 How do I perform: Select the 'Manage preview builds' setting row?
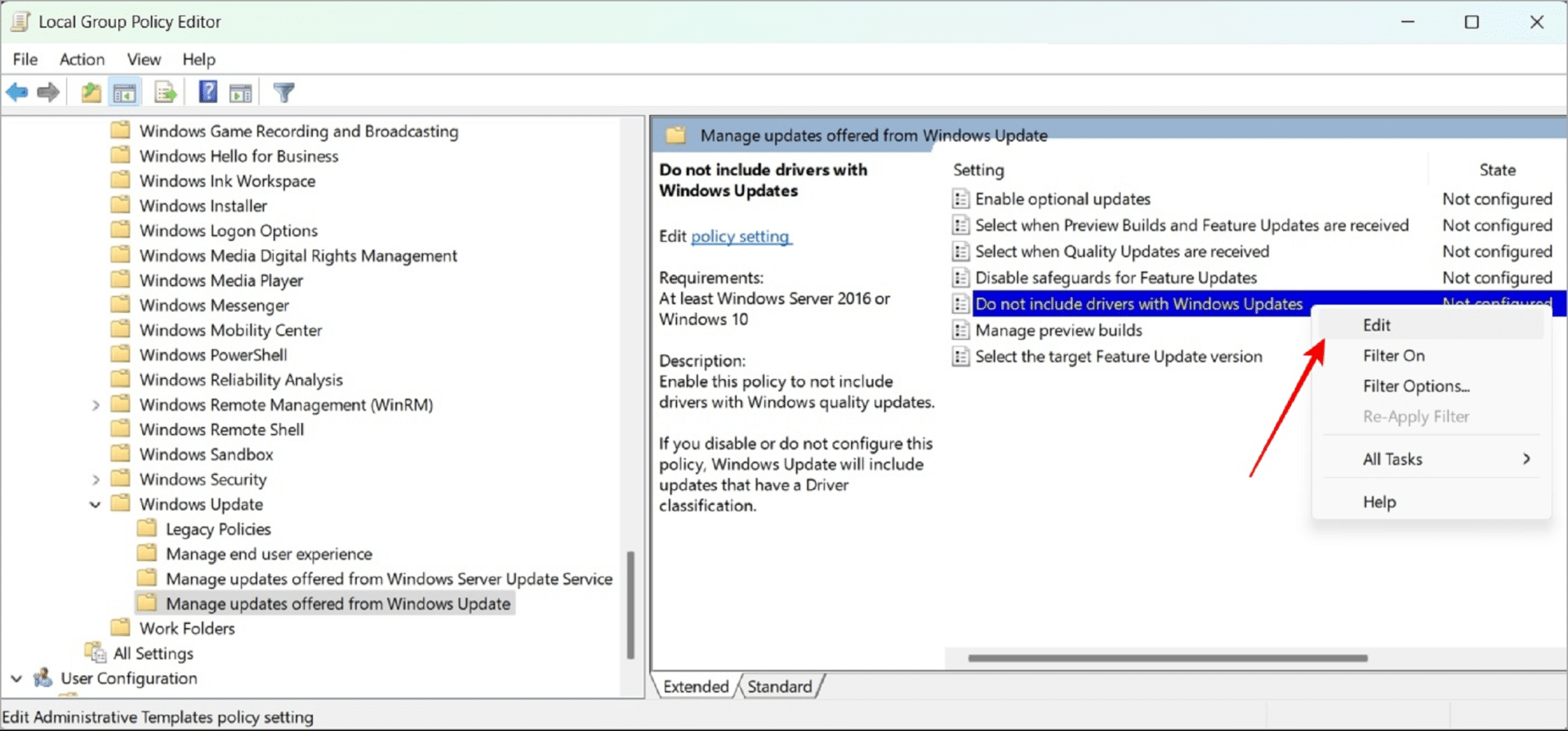click(x=1058, y=330)
